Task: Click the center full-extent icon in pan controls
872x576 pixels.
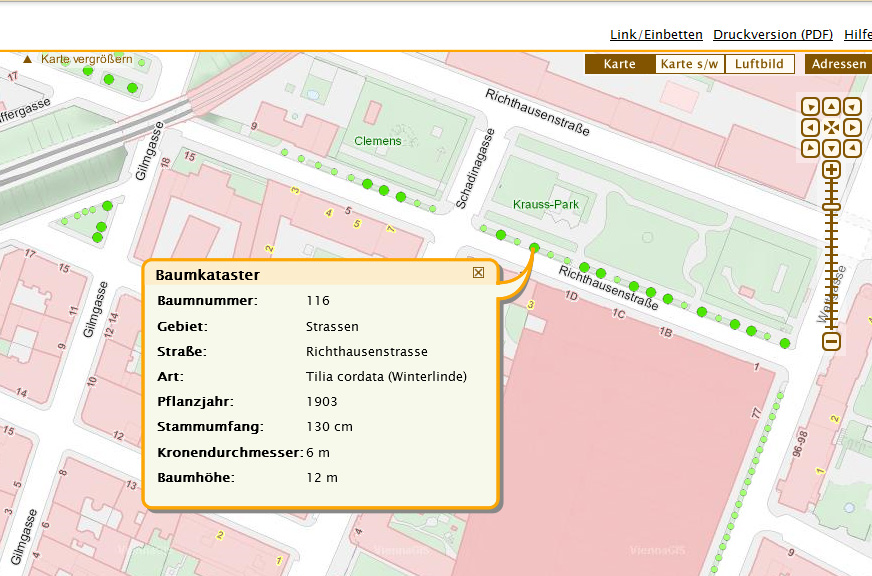Action: tap(831, 128)
